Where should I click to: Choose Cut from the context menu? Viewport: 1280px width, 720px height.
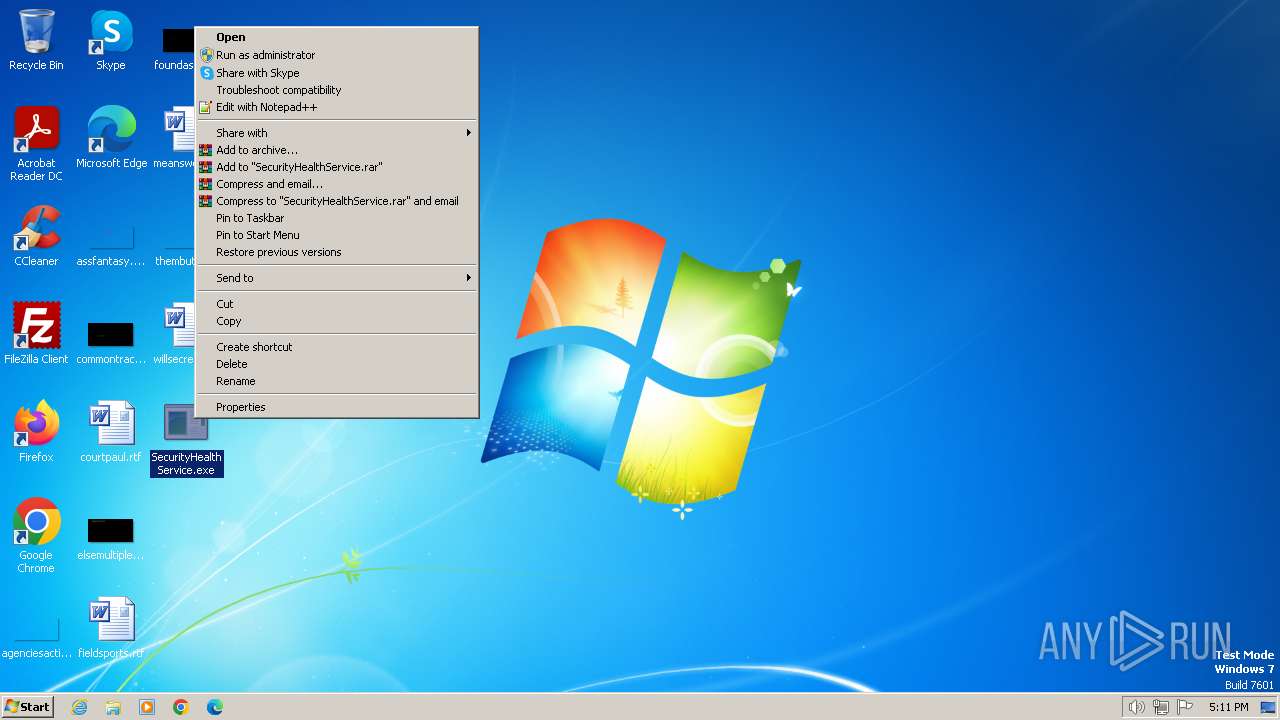pos(337,304)
